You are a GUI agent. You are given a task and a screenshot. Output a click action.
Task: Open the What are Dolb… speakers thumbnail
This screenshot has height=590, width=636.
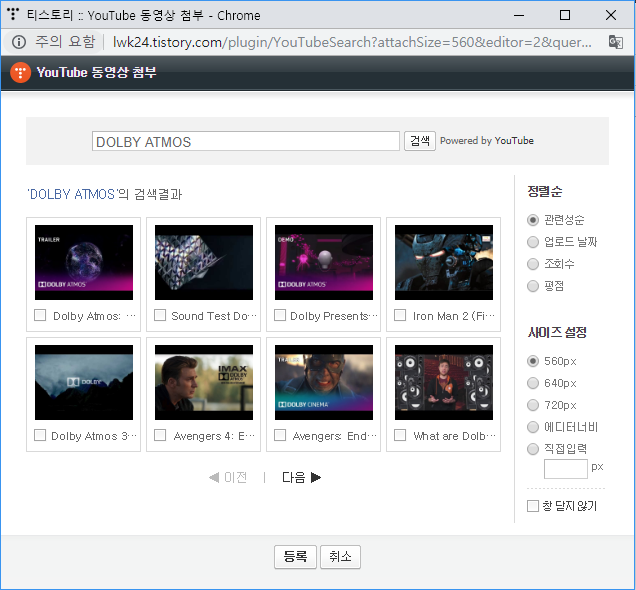(x=444, y=382)
